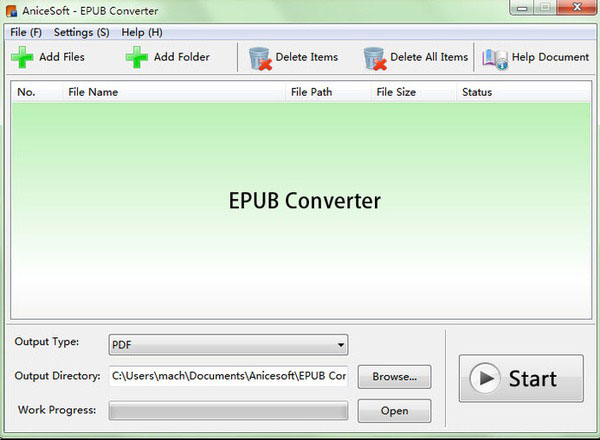Click the Work Progress: label
Image resolution: width=600 pixels, height=440 pixels.
click(57, 410)
